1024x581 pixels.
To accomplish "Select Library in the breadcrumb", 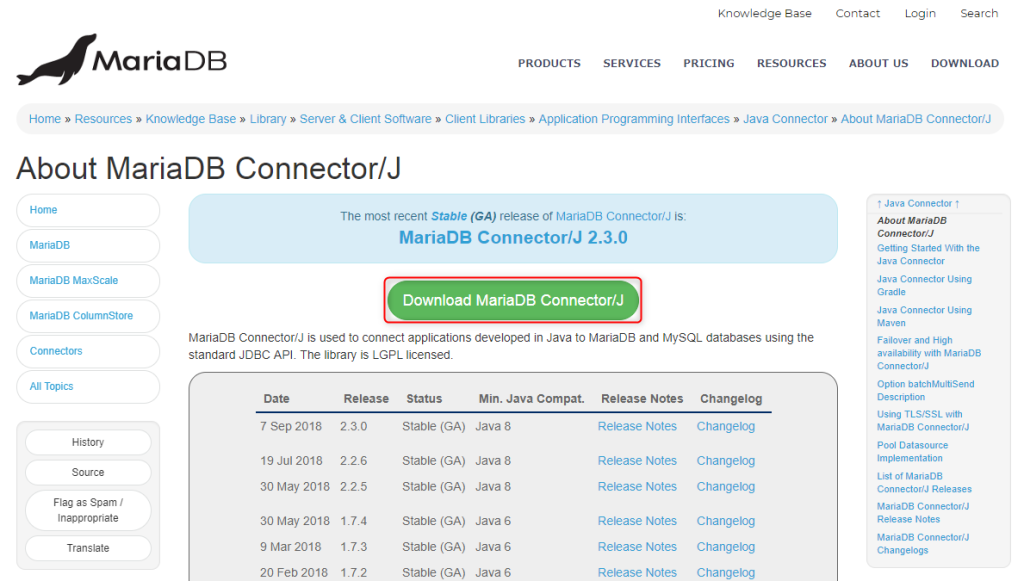I will coord(268,119).
